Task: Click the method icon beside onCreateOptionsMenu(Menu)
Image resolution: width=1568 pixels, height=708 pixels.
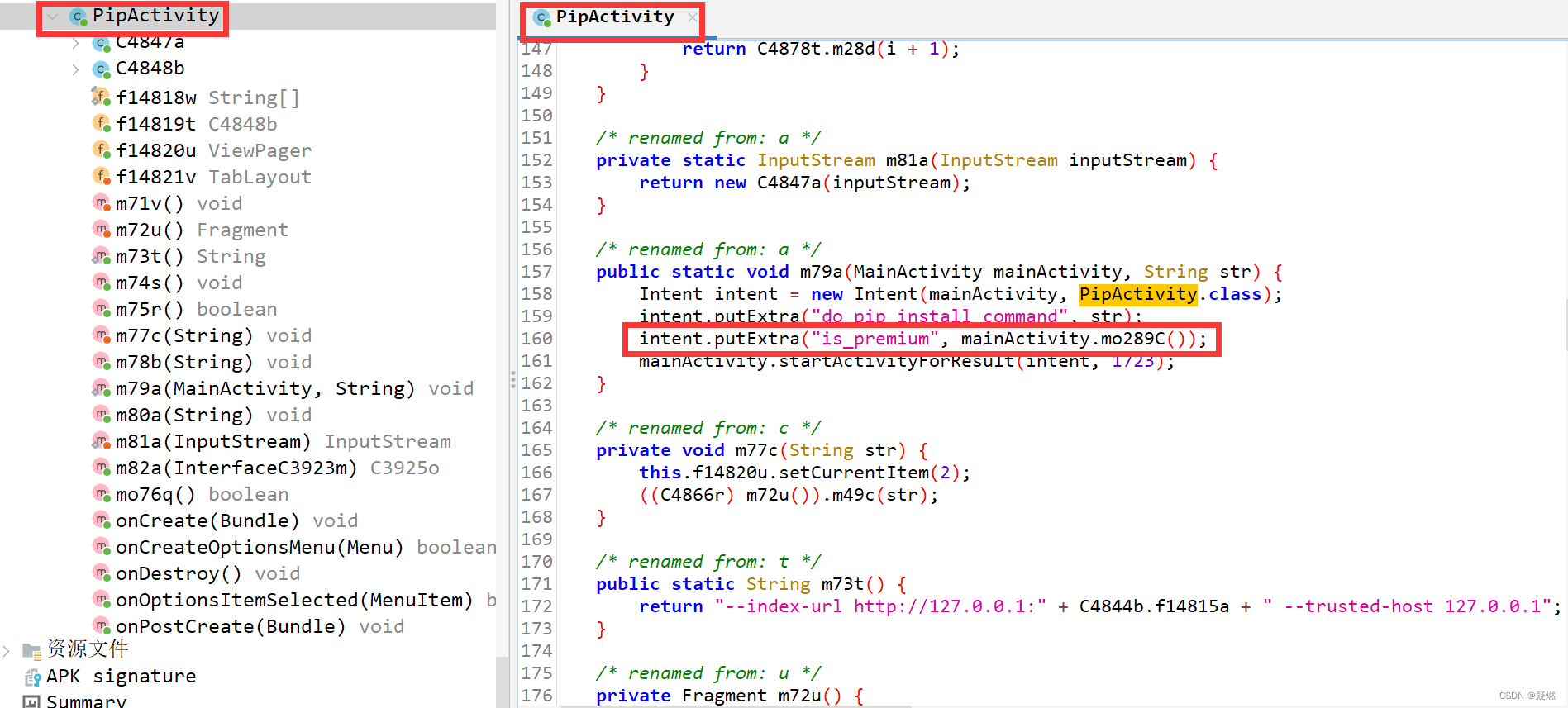Action: [x=101, y=547]
